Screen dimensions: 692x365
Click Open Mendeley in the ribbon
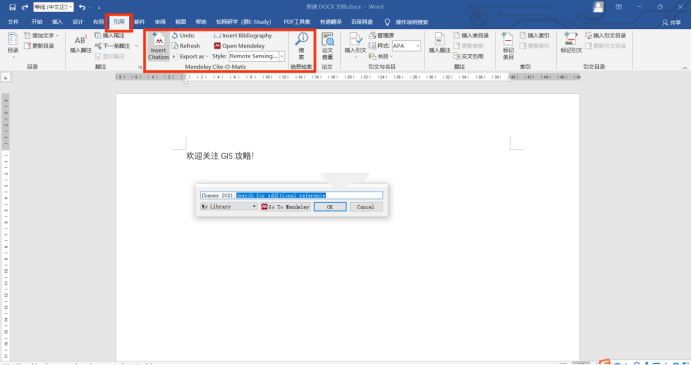(239, 46)
